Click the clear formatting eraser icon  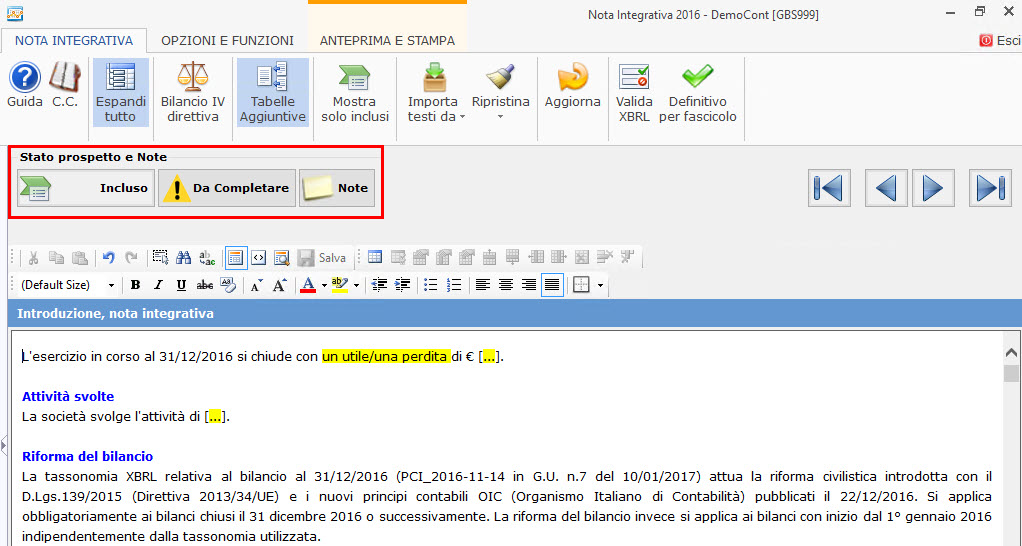click(227, 285)
